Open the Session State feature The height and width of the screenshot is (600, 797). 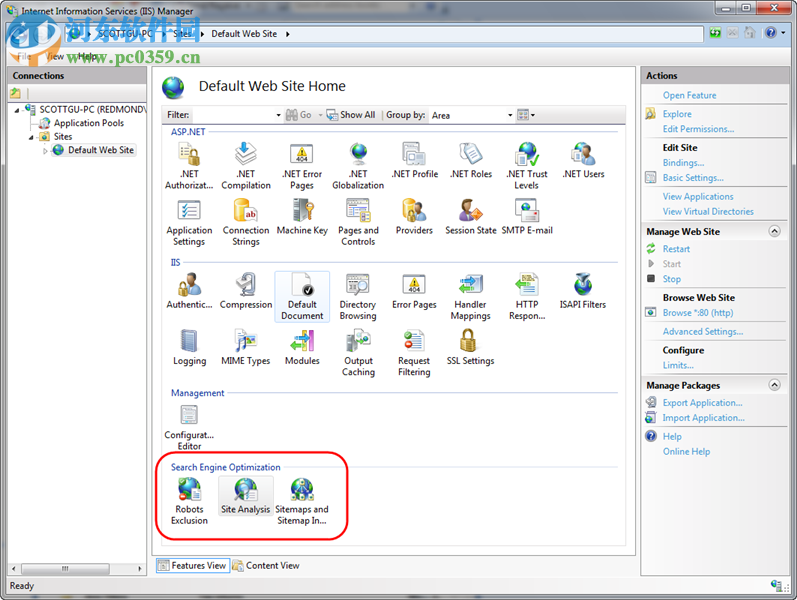(471, 217)
